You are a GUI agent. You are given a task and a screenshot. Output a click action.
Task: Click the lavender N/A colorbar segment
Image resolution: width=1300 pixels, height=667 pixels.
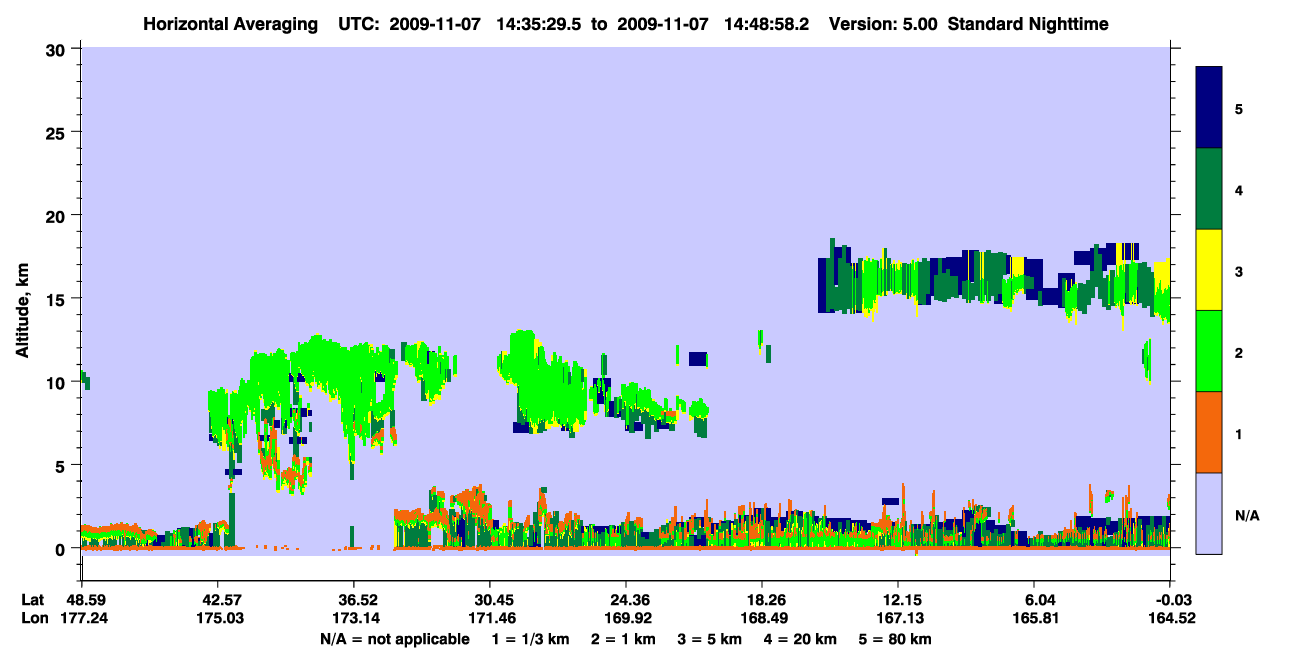tap(1209, 513)
